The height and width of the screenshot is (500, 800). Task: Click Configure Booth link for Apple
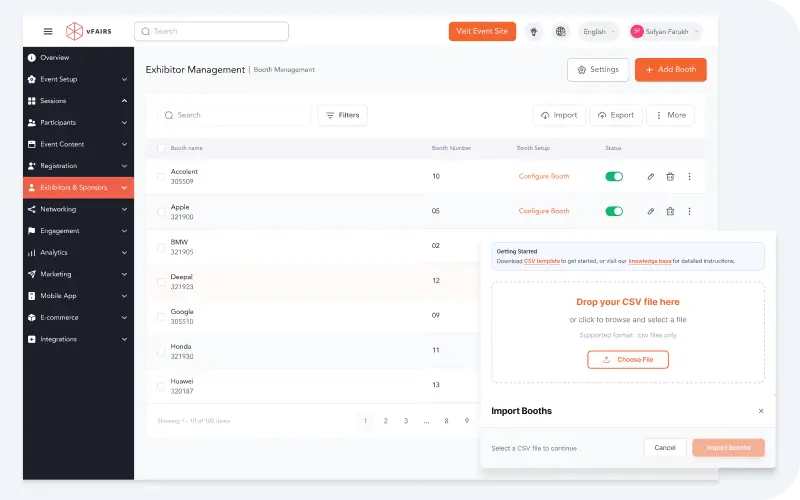[x=544, y=211]
